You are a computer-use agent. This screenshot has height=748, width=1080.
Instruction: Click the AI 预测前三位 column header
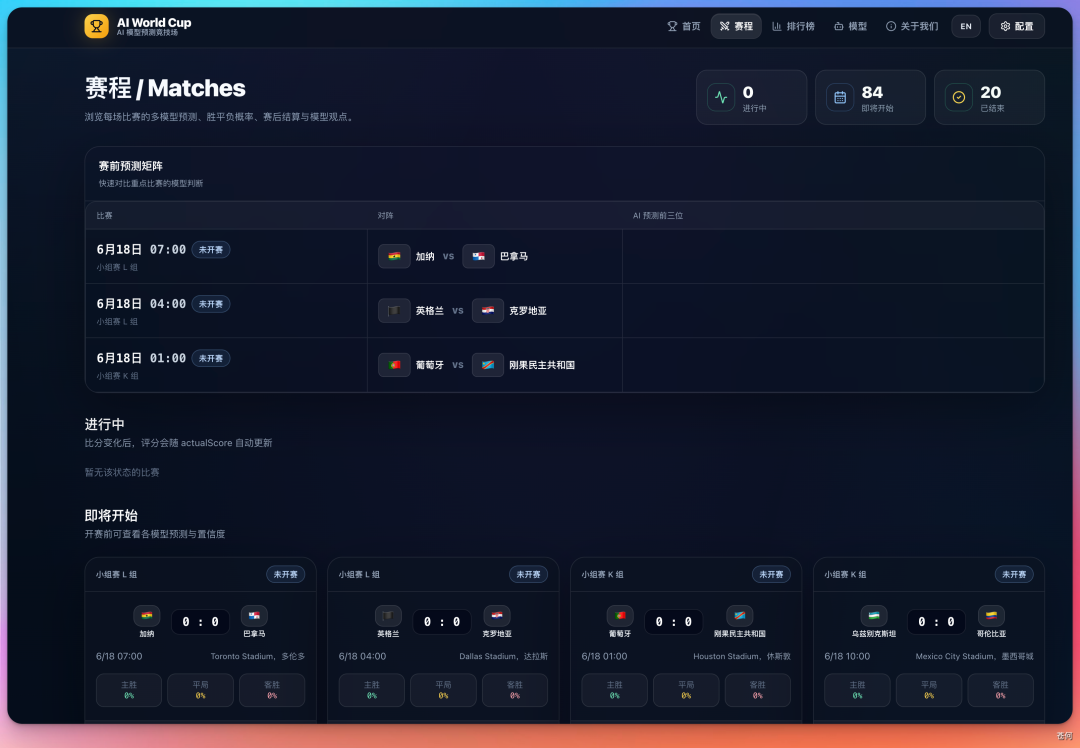coord(658,216)
